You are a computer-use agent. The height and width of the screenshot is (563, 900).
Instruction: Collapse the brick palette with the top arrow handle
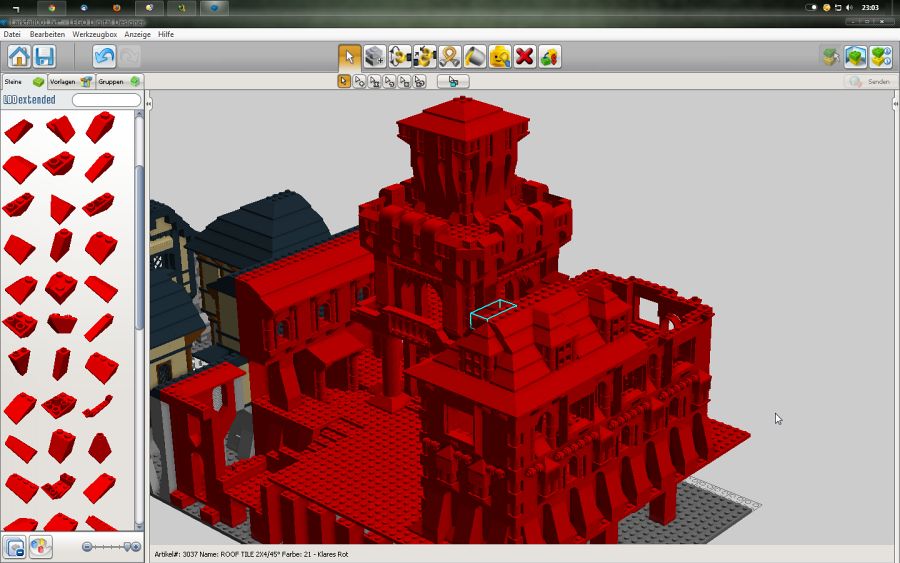[x=148, y=103]
